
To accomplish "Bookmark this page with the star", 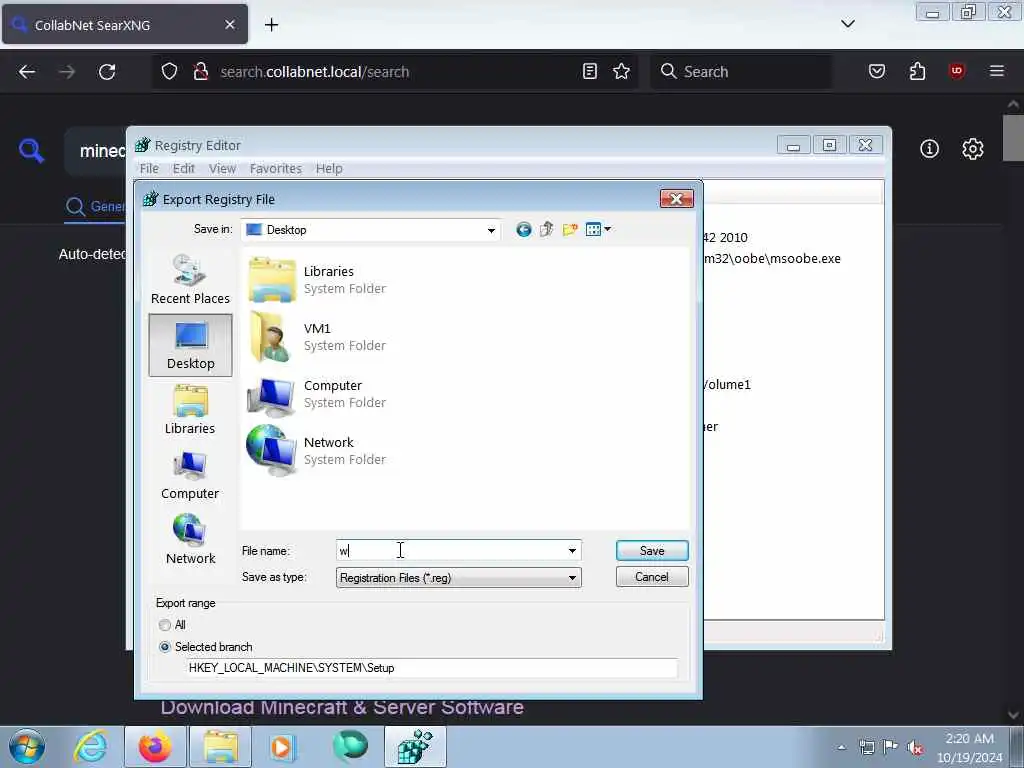I will point(621,71).
